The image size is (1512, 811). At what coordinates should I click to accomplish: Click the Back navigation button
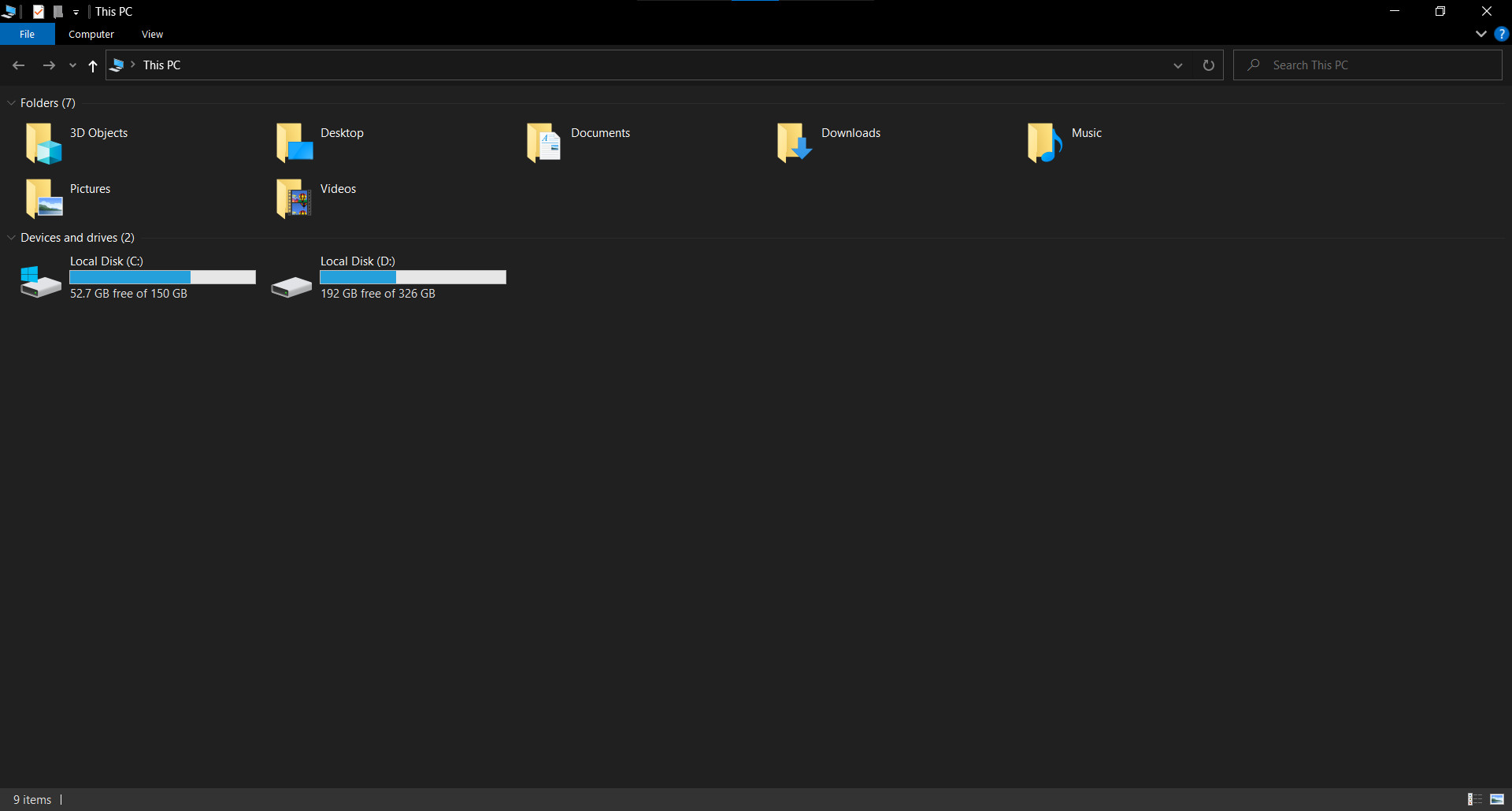[x=18, y=65]
